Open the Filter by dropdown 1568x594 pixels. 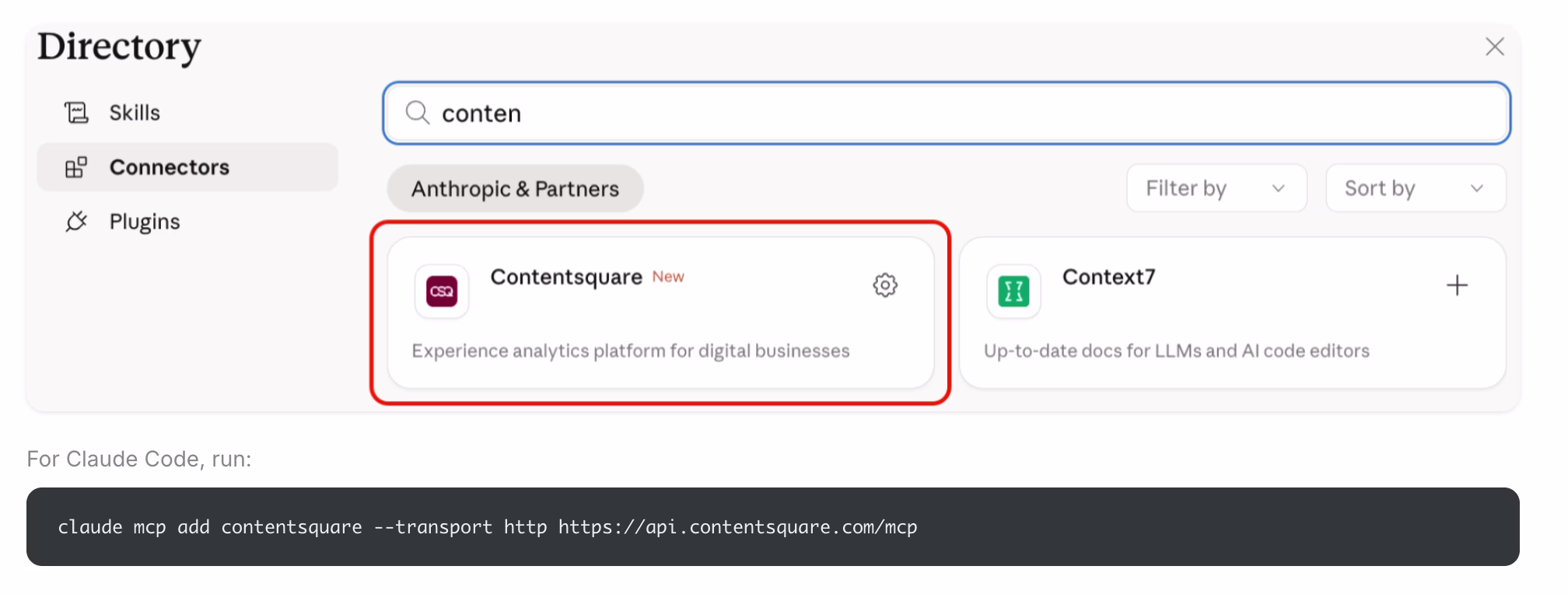pyautogui.click(x=1216, y=188)
